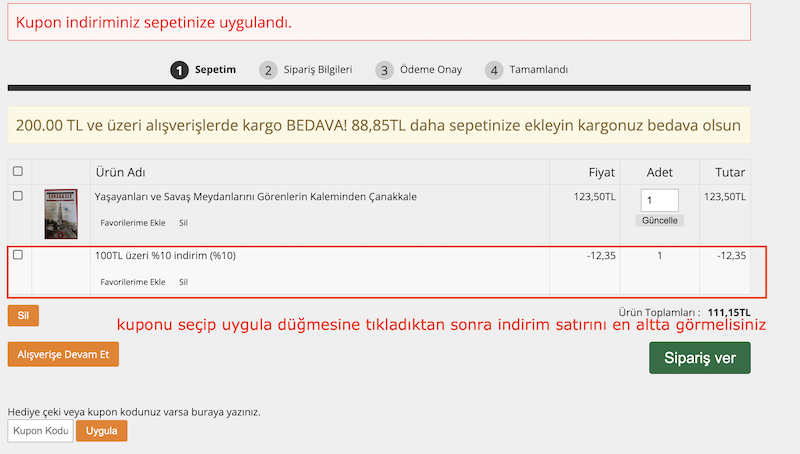Open the Çanakkale book product title
The width and height of the screenshot is (800, 454).
(256, 197)
